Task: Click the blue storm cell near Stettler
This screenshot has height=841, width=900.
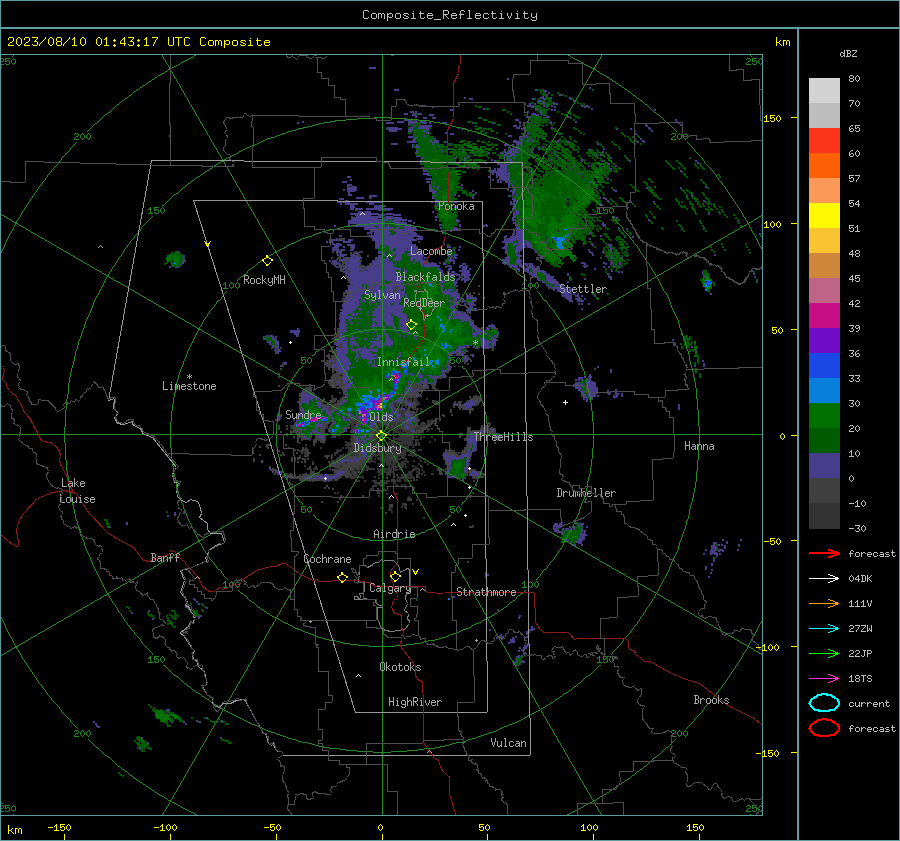Action: tap(558, 242)
